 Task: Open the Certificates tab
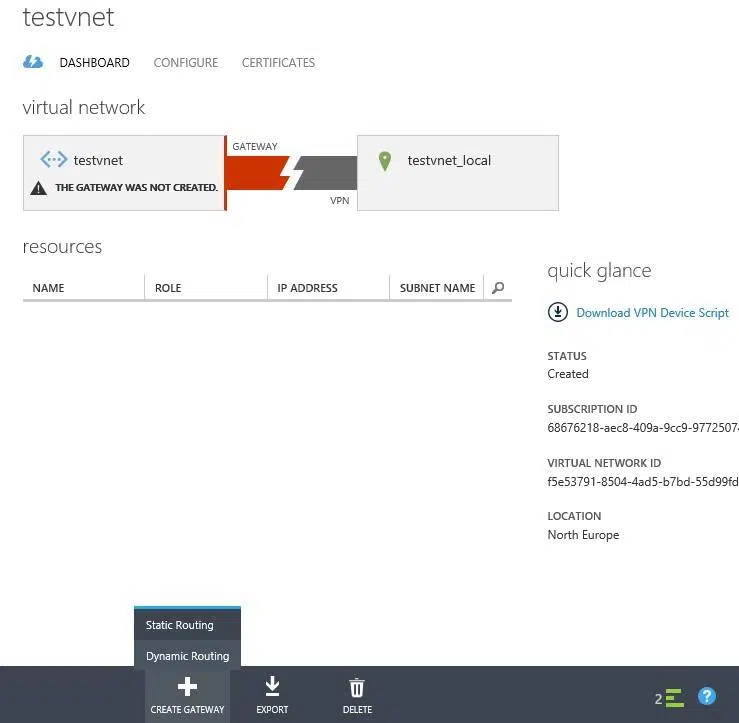(x=278, y=62)
